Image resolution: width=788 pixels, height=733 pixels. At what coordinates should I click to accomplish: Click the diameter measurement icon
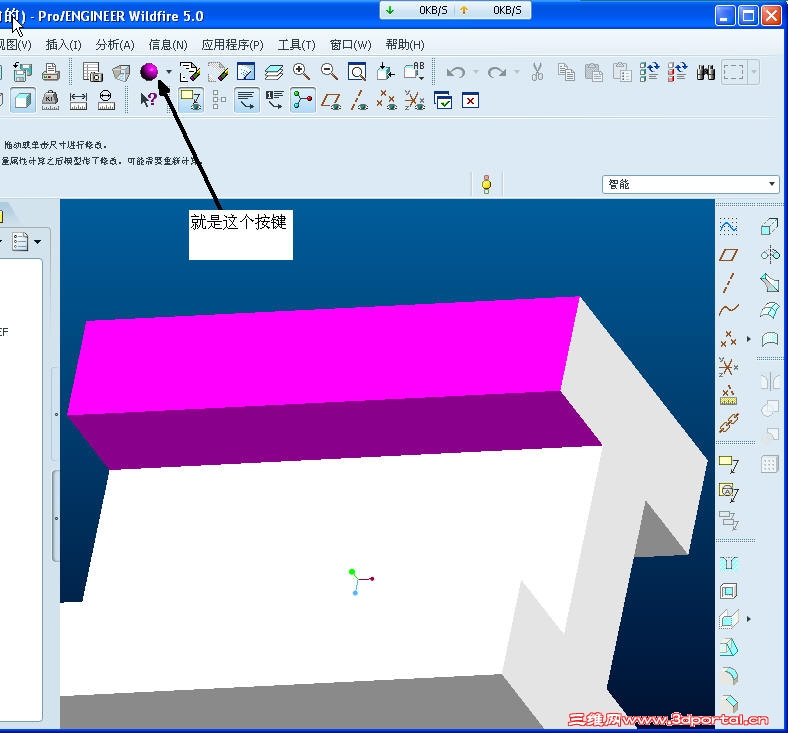pyautogui.click(x=106, y=100)
